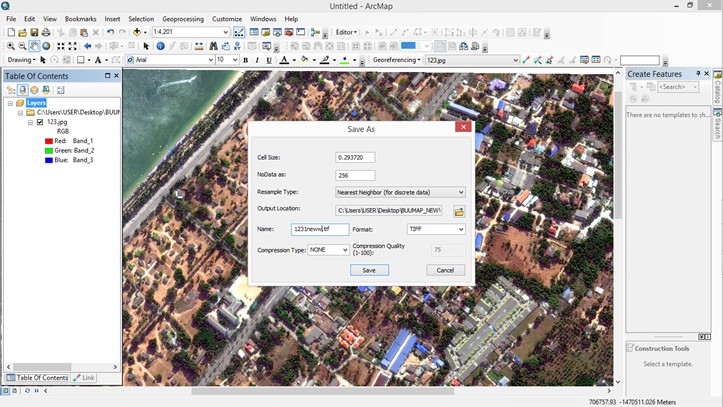The image size is (723, 407).
Task: Click the Full Extent globe icon
Action: (x=46, y=46)
